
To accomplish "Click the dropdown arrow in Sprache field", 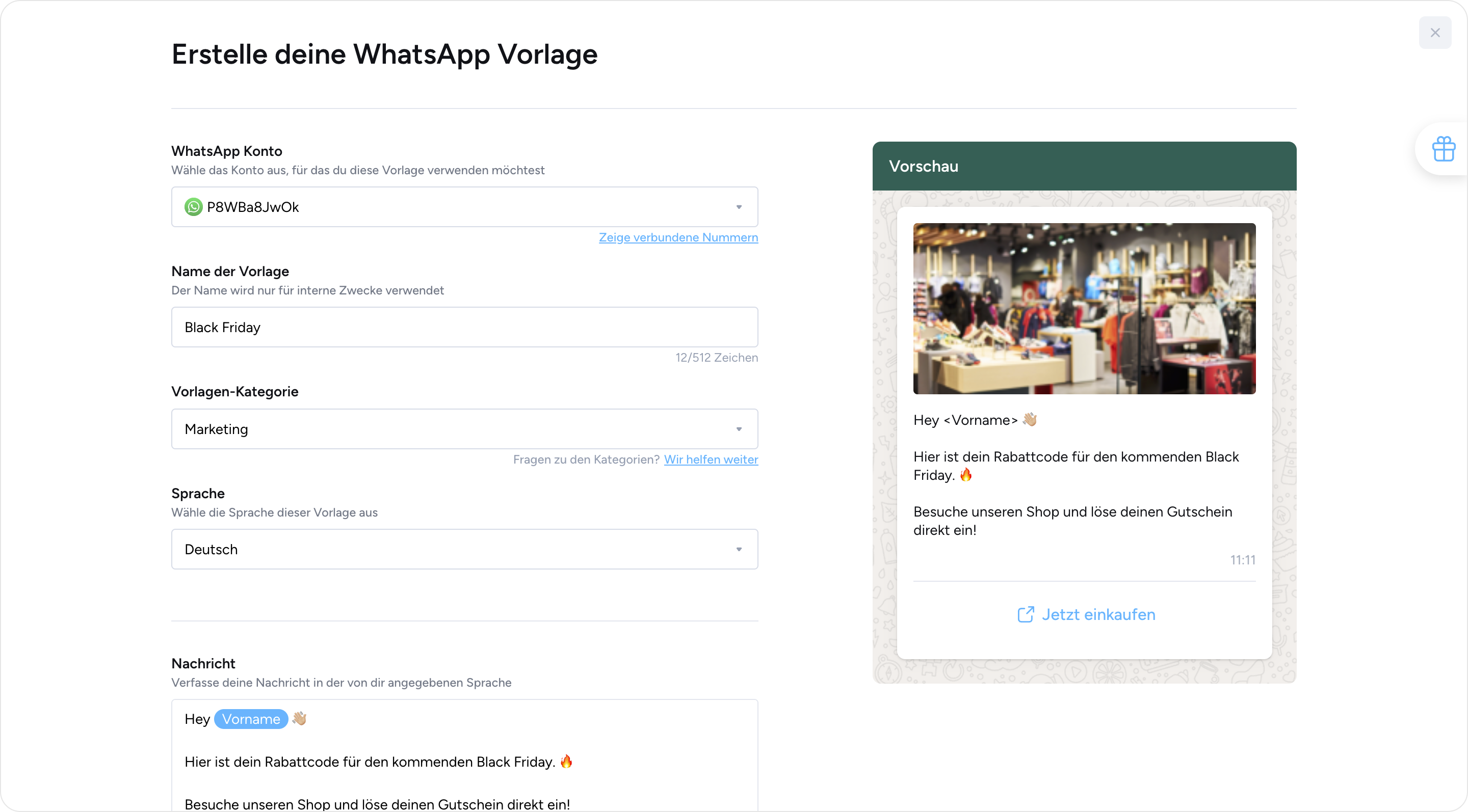I will (739, 550).
